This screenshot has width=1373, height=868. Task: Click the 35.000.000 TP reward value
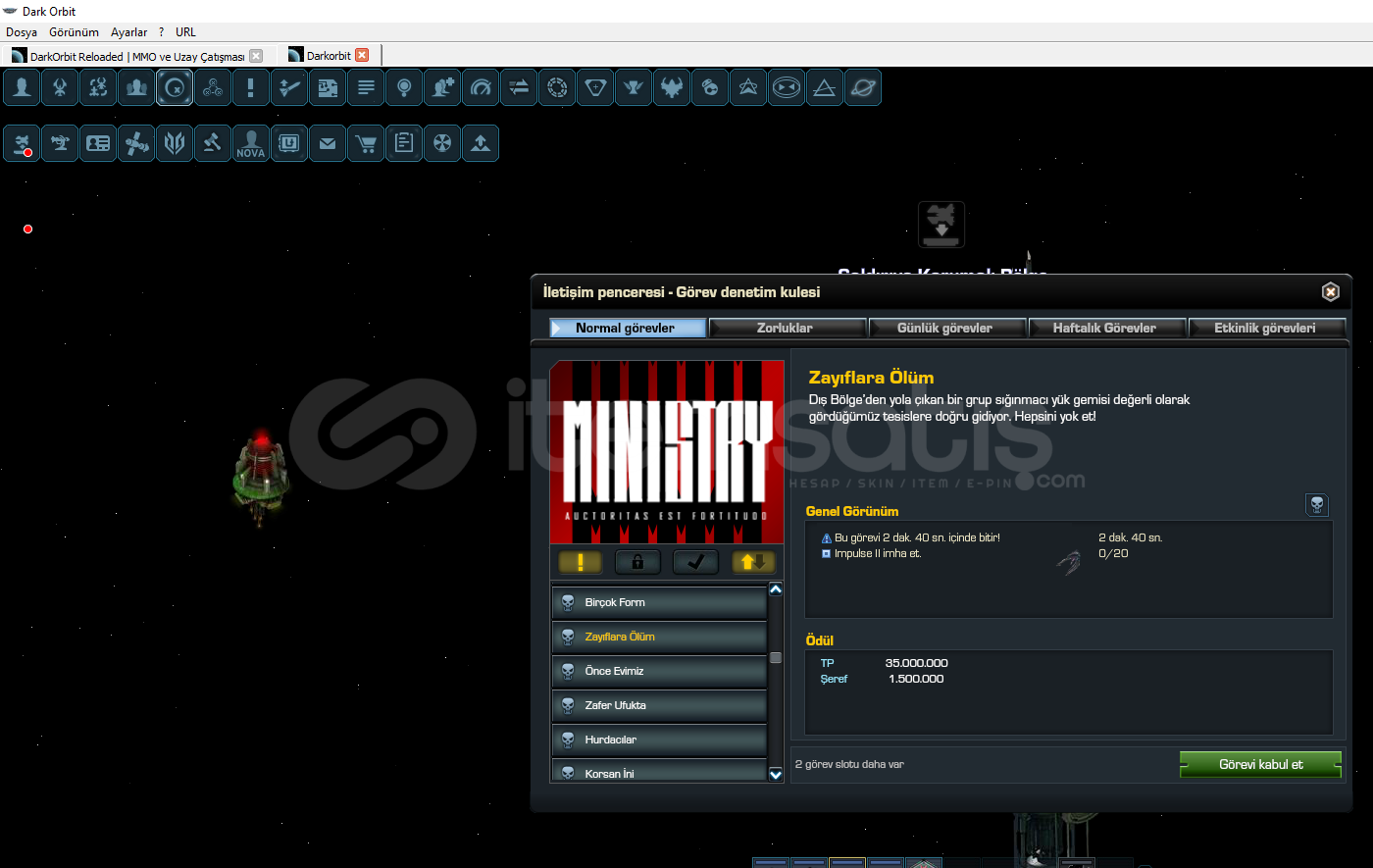click(916, 663)
